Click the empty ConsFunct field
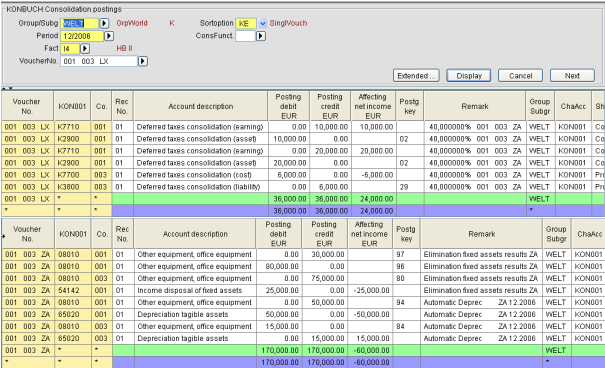 [245, 36]
